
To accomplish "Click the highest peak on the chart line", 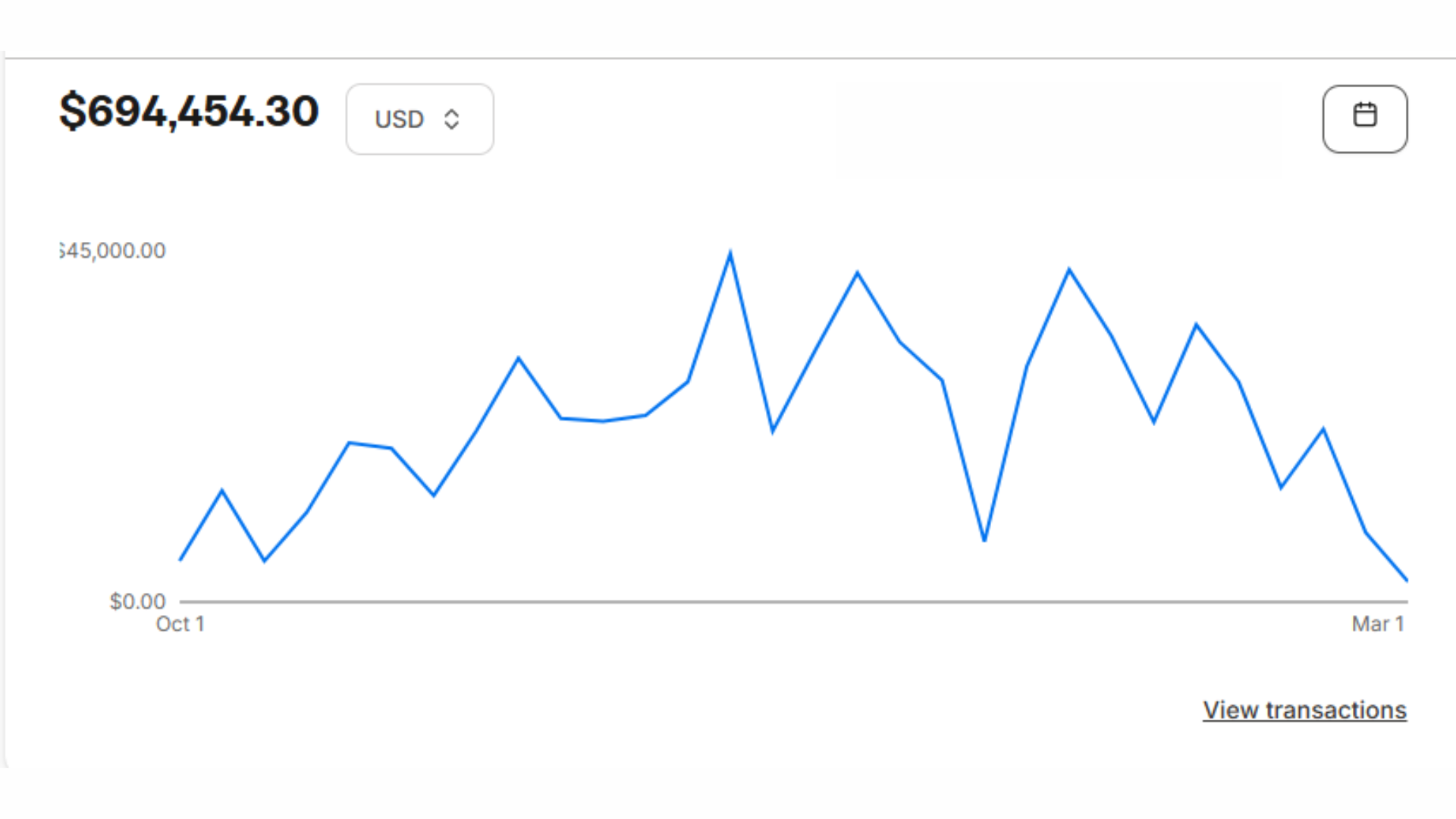I will (x=730, y=254).
